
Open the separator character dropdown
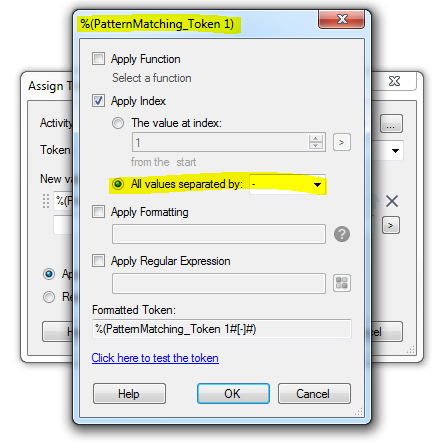point(287,184)
